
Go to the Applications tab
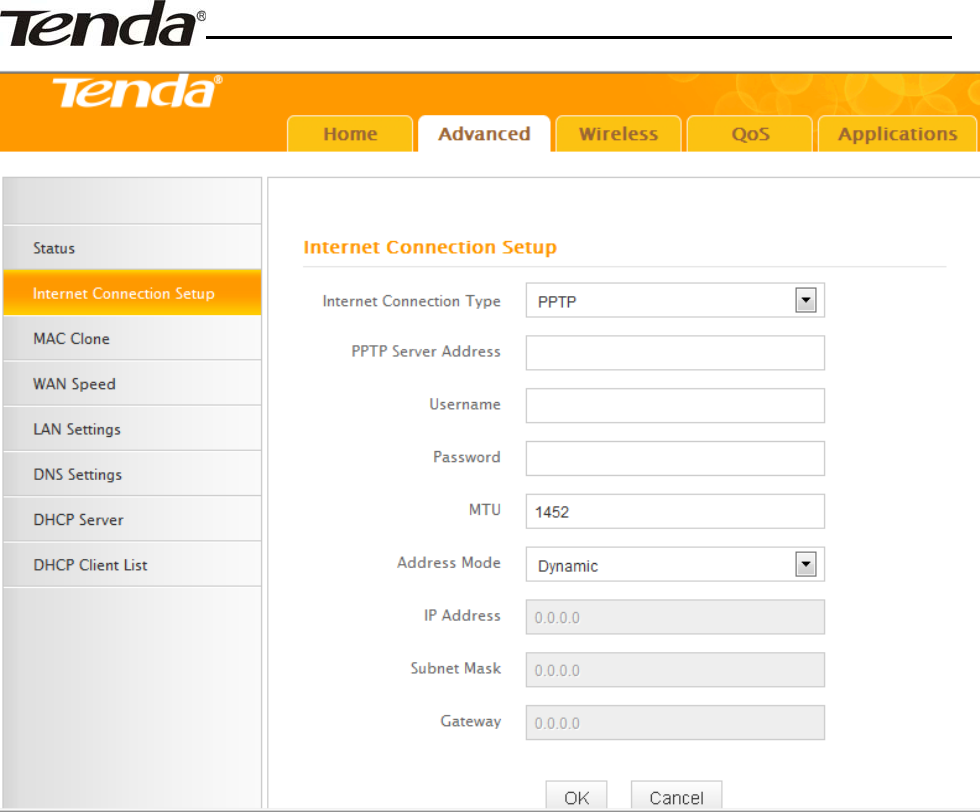pyautogui.click(x=898, y=133)
